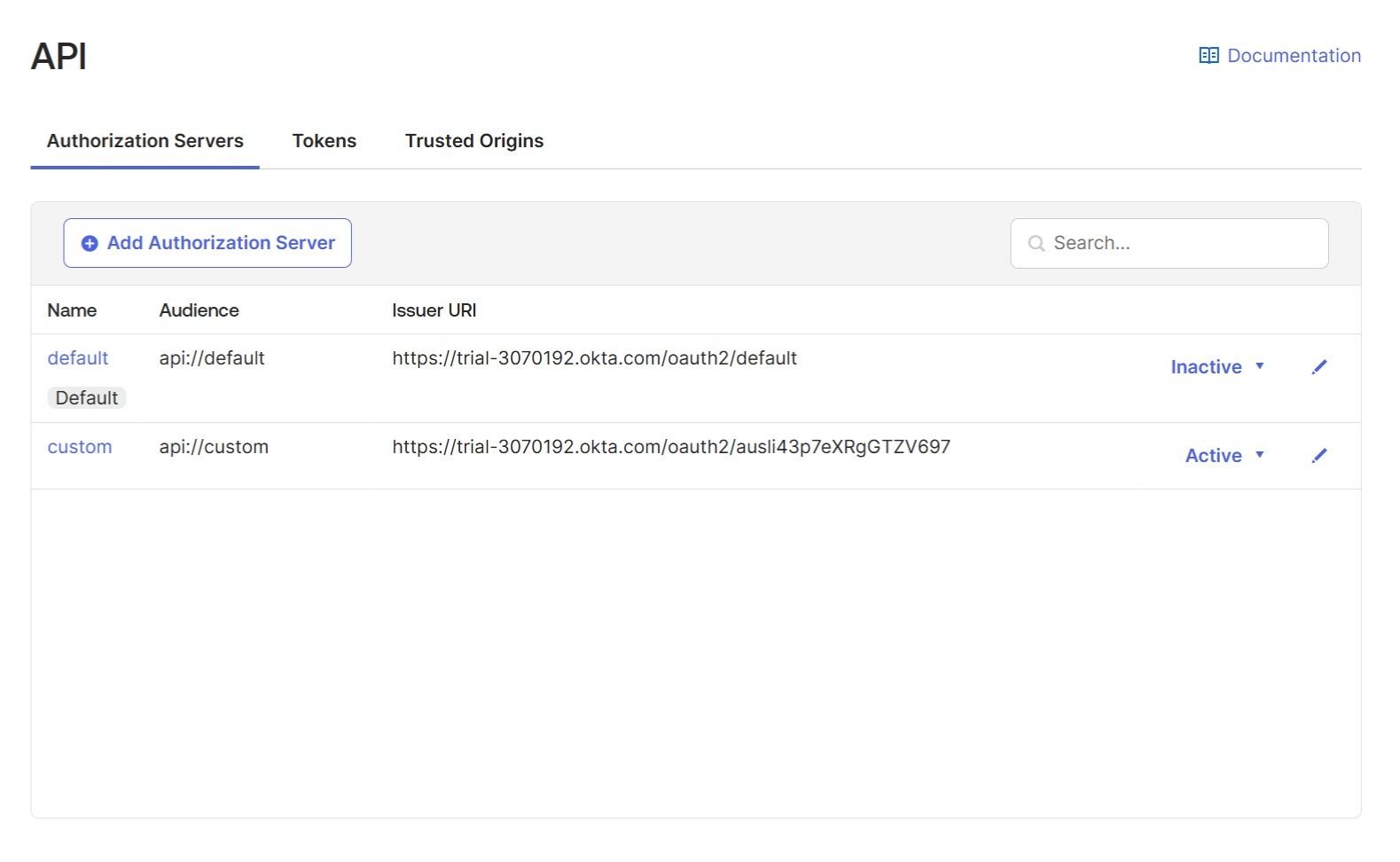Image resolution: width=1400 pixels, height=862 pixels.
Task: Open the Documentation link
Action: (x=1294, y=56)
